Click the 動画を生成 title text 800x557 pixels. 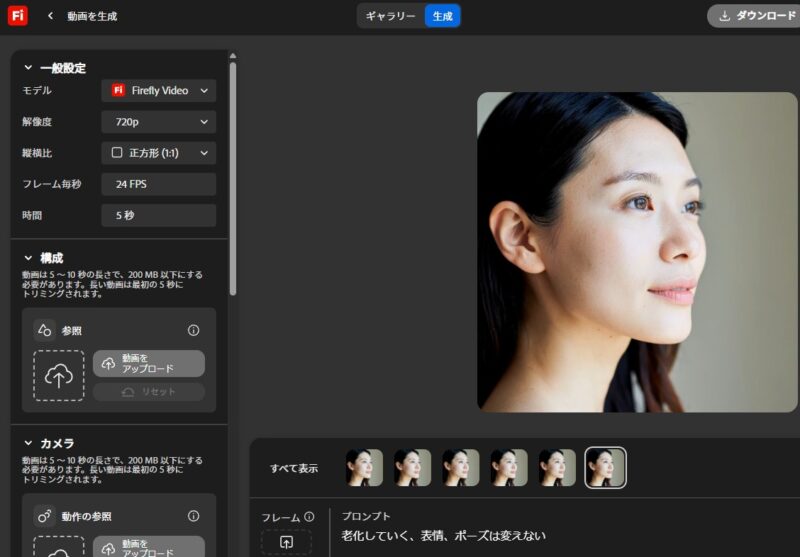point(92,16)
